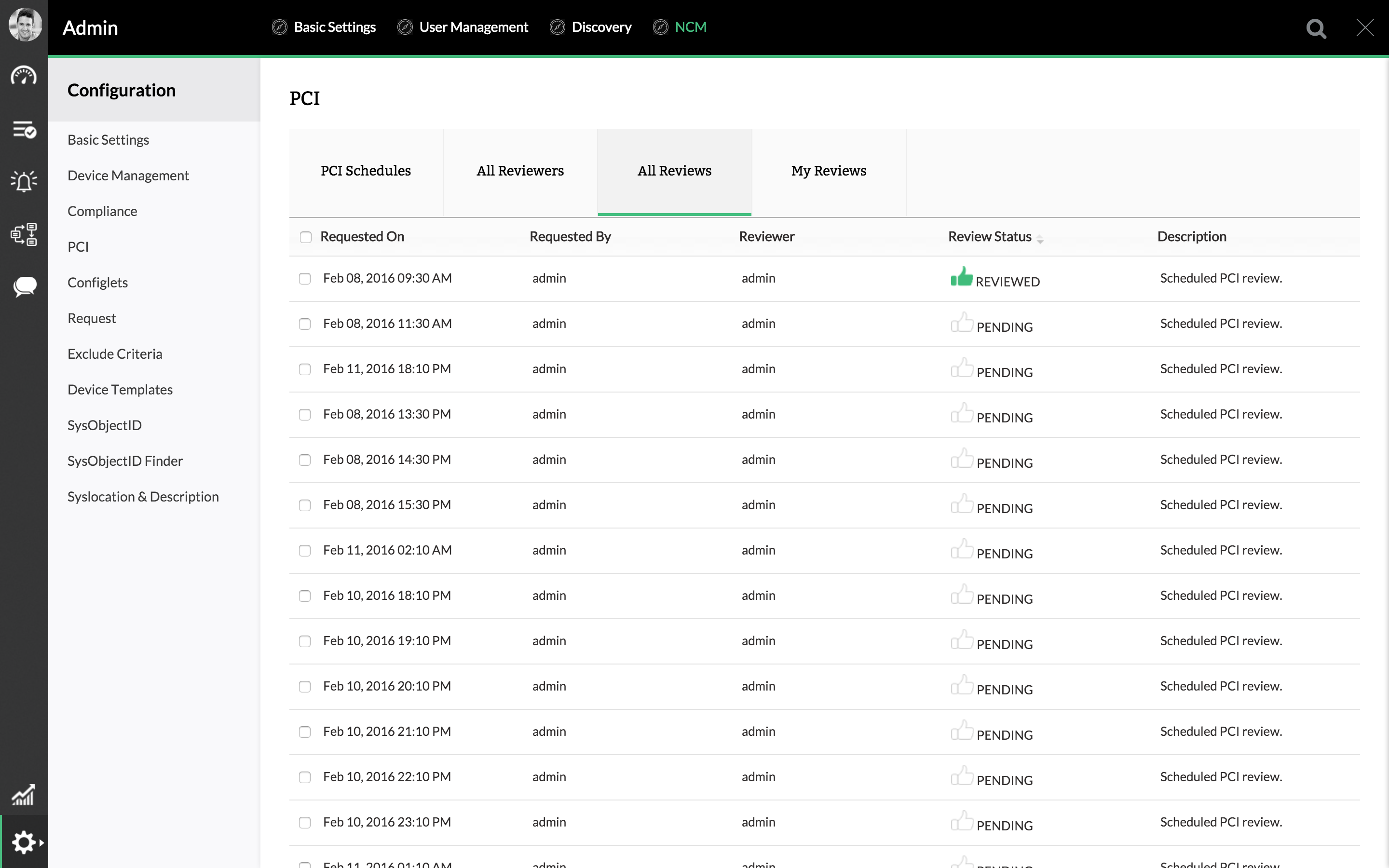Toggle the select-all checkbox beside Requested On
The width and height of the screenshot is (1389, 868).
point(305,237)
